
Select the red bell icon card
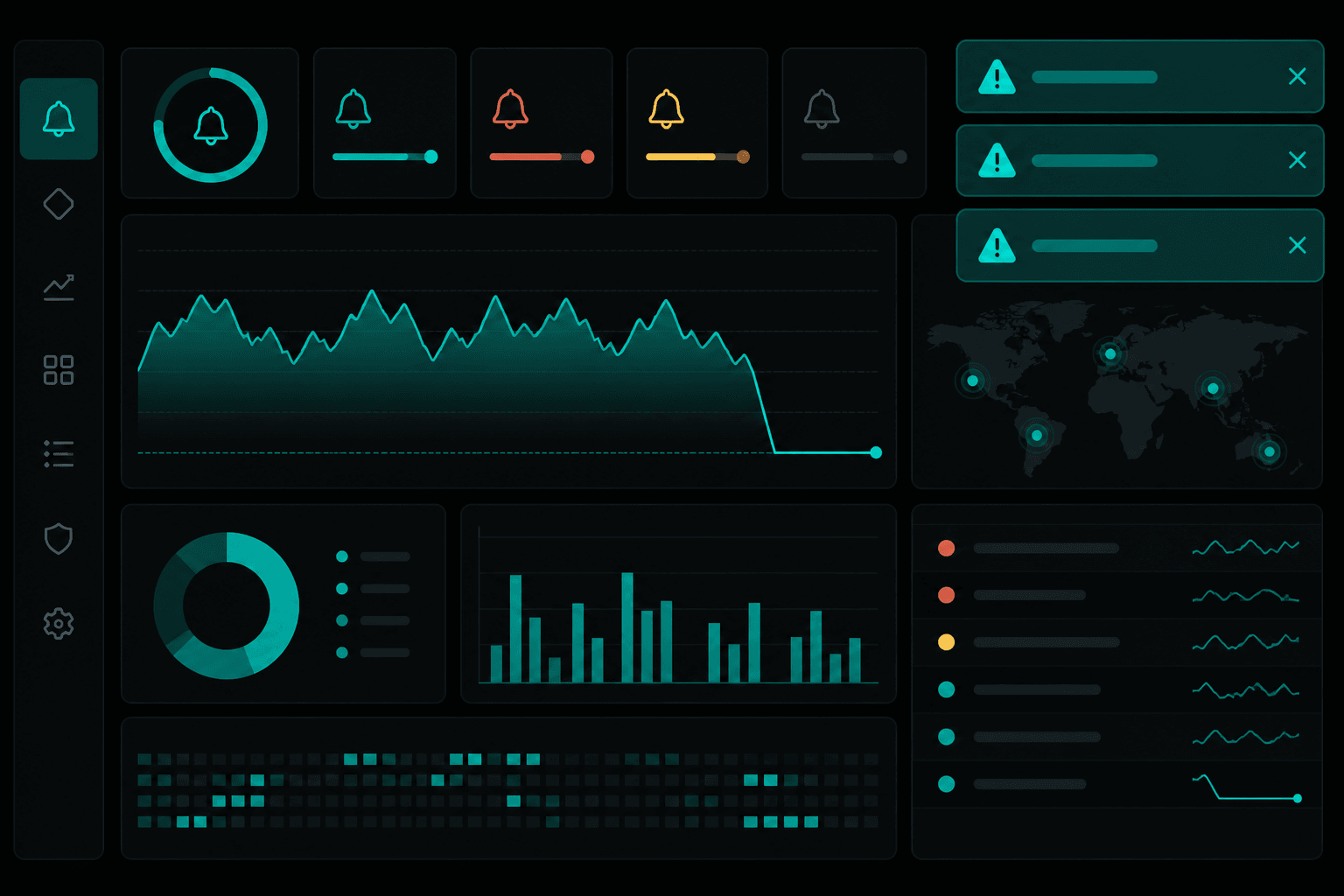point(510,109)
